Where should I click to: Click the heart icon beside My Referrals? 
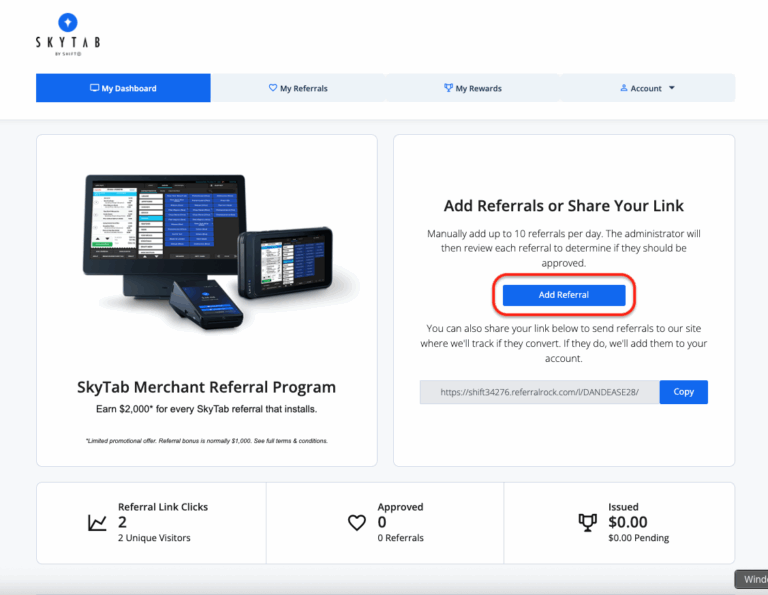(x=273, y=88)
